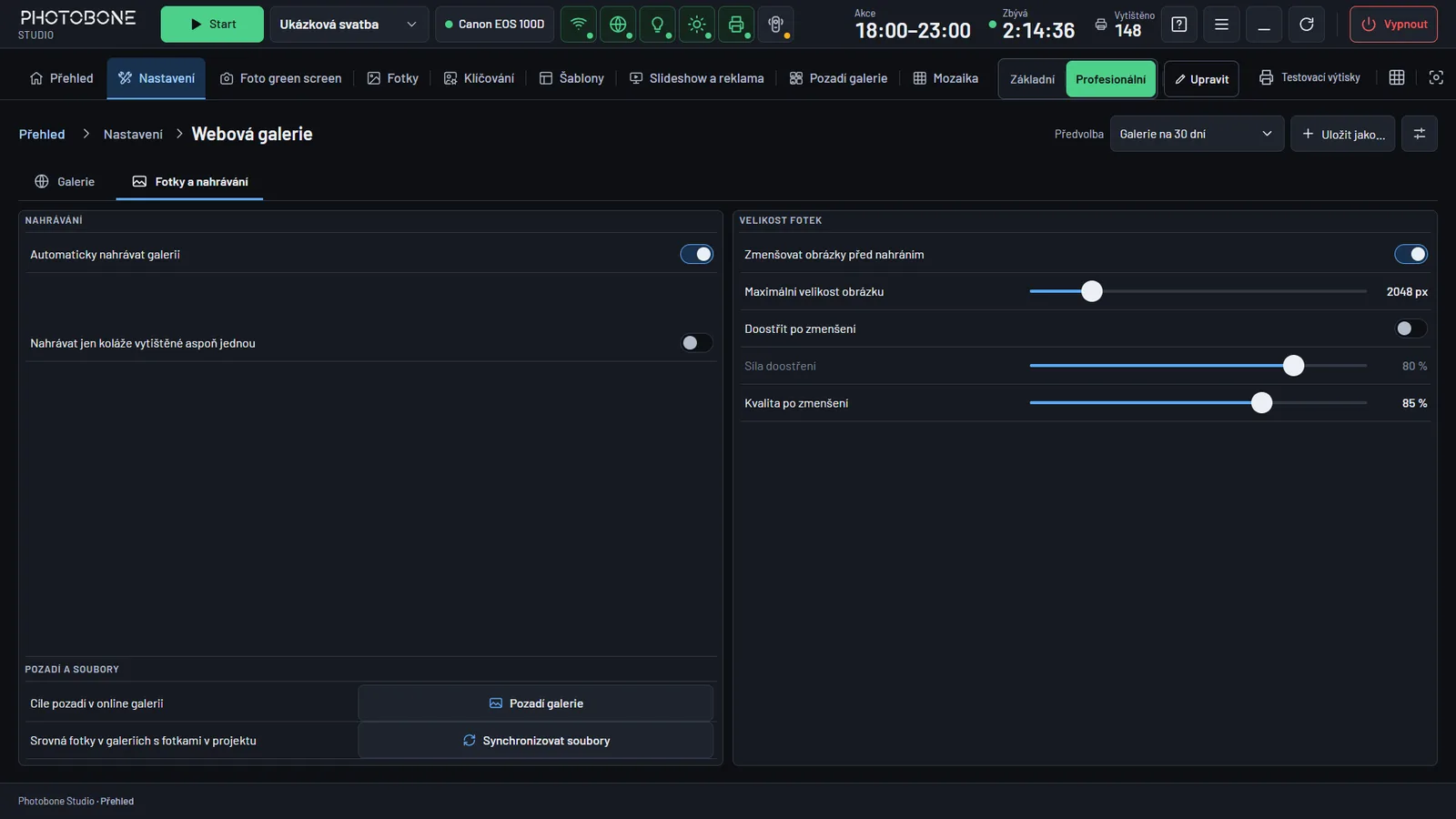Image resolution: width=1456 pixels, height=819 pixels.
Task: Switch to Galerie tab
Action: click(65, 182)
